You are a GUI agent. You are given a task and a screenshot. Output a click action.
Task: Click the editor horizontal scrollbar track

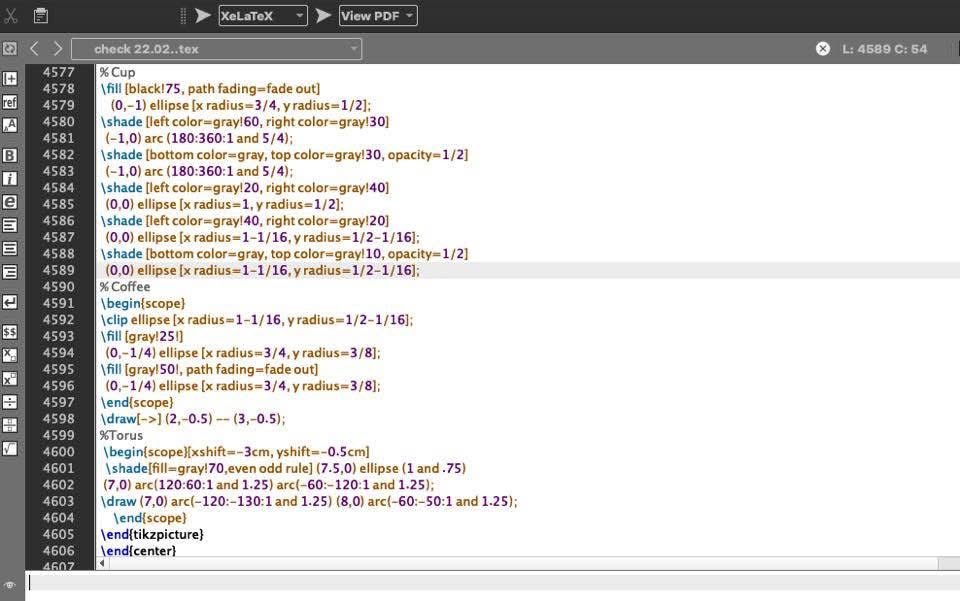523,563
